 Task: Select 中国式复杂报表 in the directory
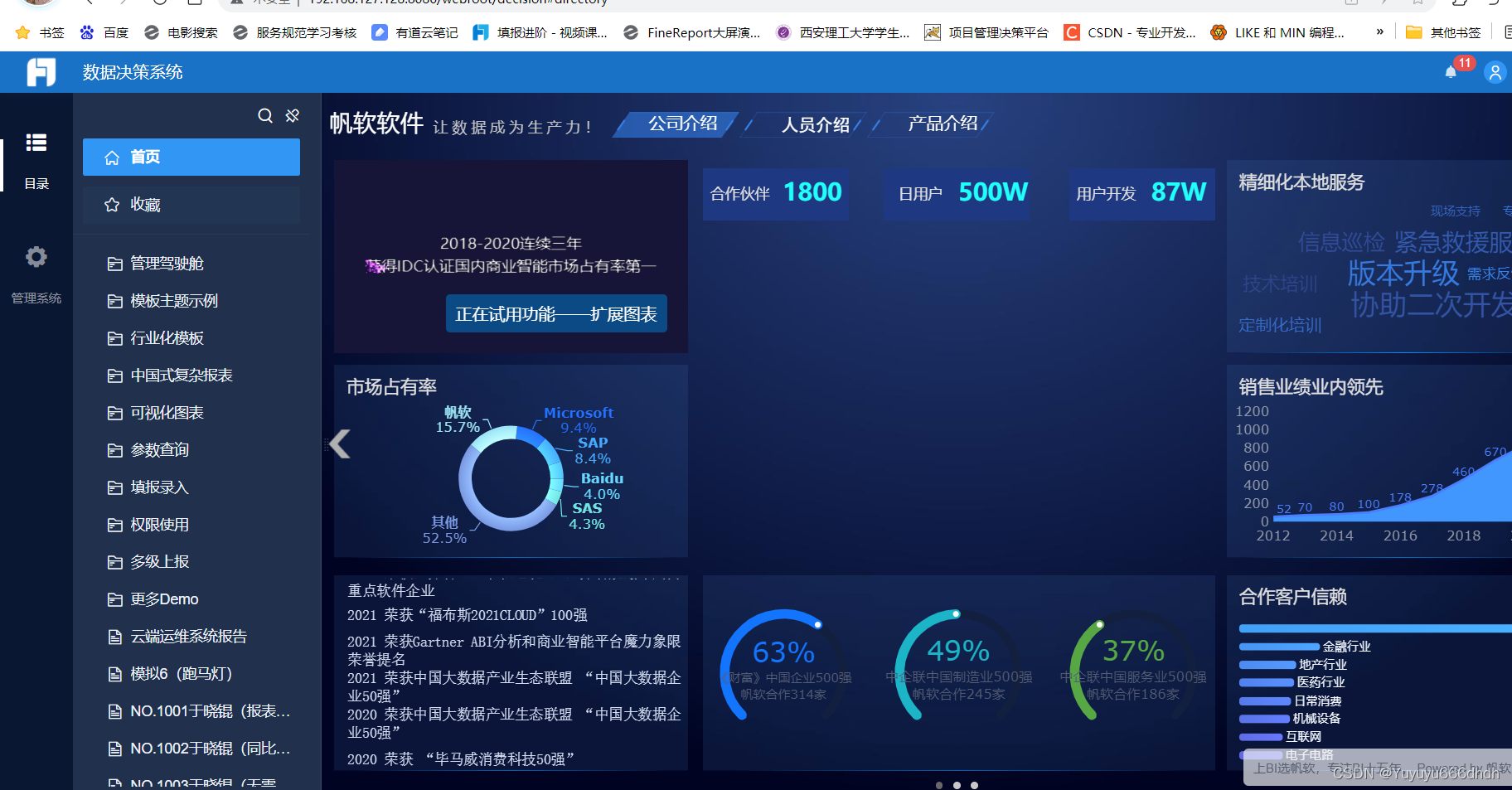click(x=181, y=375)
